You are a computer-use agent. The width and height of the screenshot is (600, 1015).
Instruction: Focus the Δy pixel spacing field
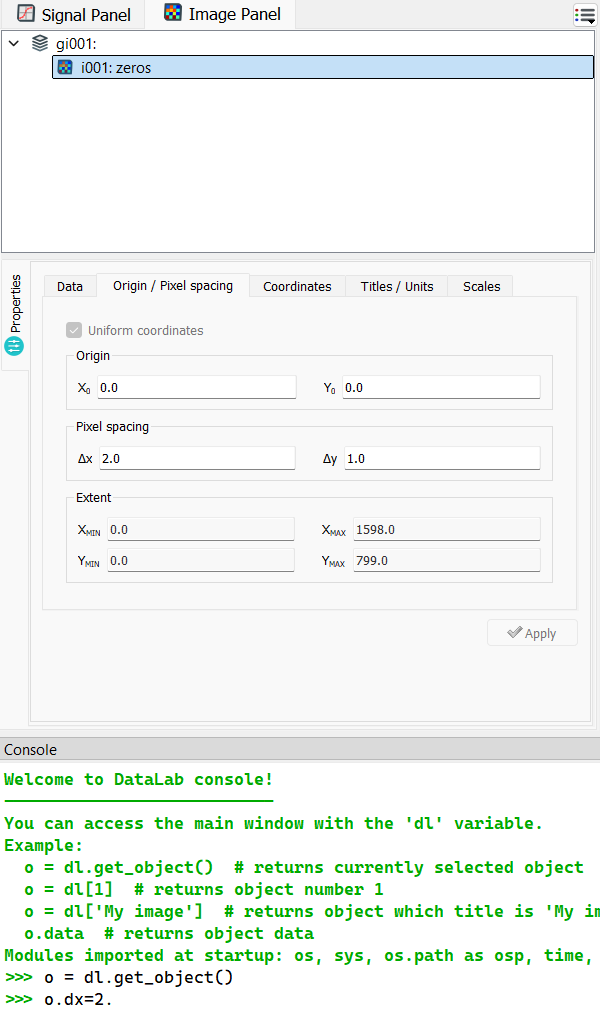pos(440,458)
